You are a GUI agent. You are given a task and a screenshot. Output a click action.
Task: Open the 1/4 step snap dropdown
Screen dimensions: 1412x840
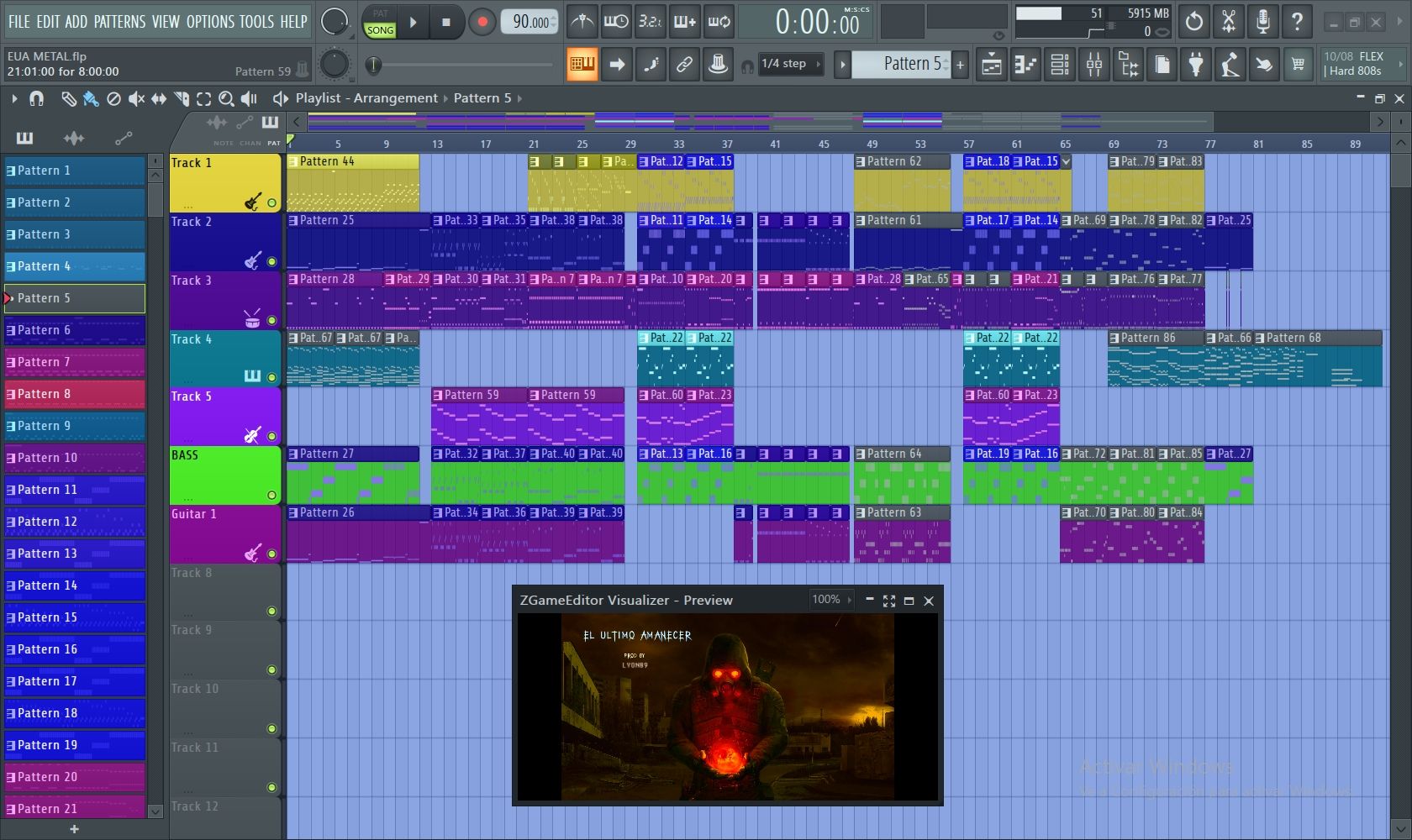point(791,64)
